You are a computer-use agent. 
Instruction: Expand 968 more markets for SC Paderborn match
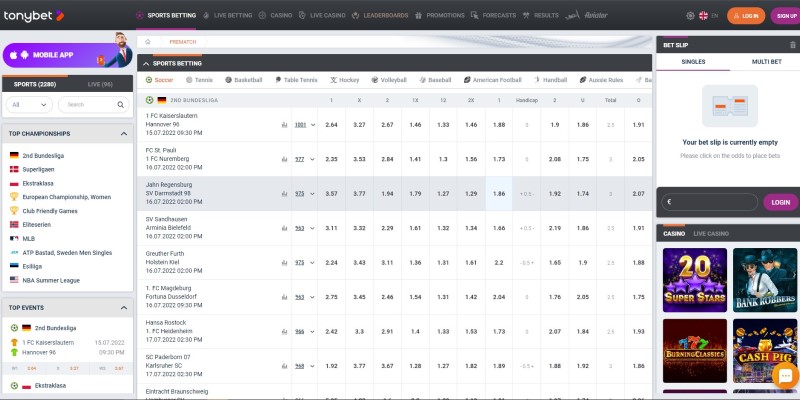coord(305,366)
